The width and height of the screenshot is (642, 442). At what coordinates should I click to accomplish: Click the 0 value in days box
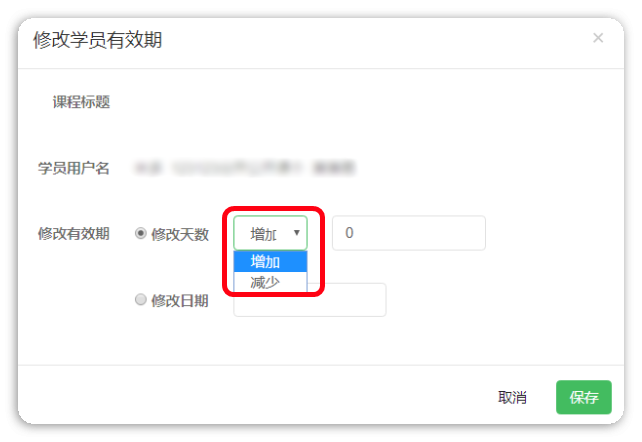coord(349,233)
